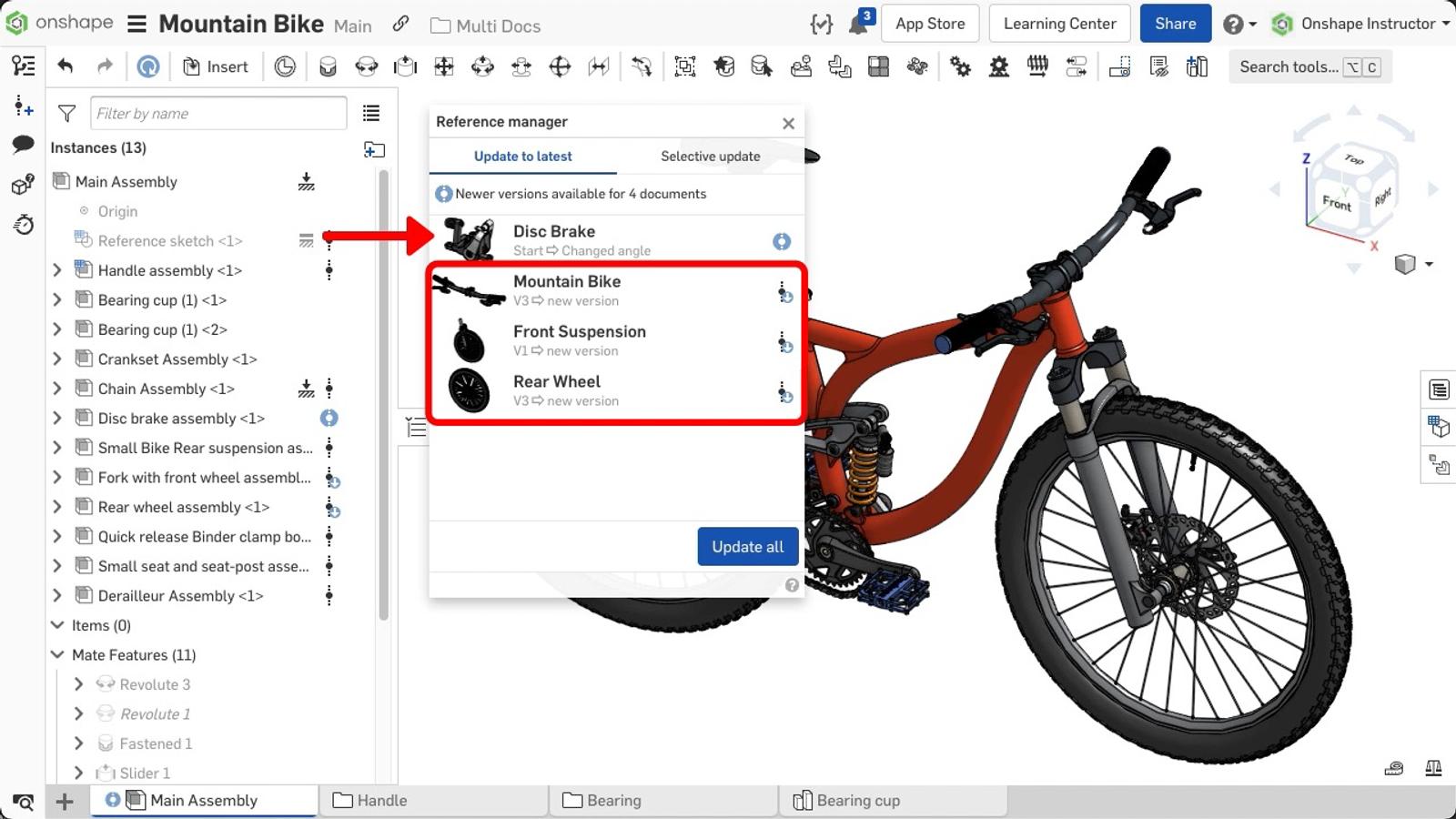Switch to the Selective update tab
This screenshot has height=819, width=1456.
click(710, 156)
